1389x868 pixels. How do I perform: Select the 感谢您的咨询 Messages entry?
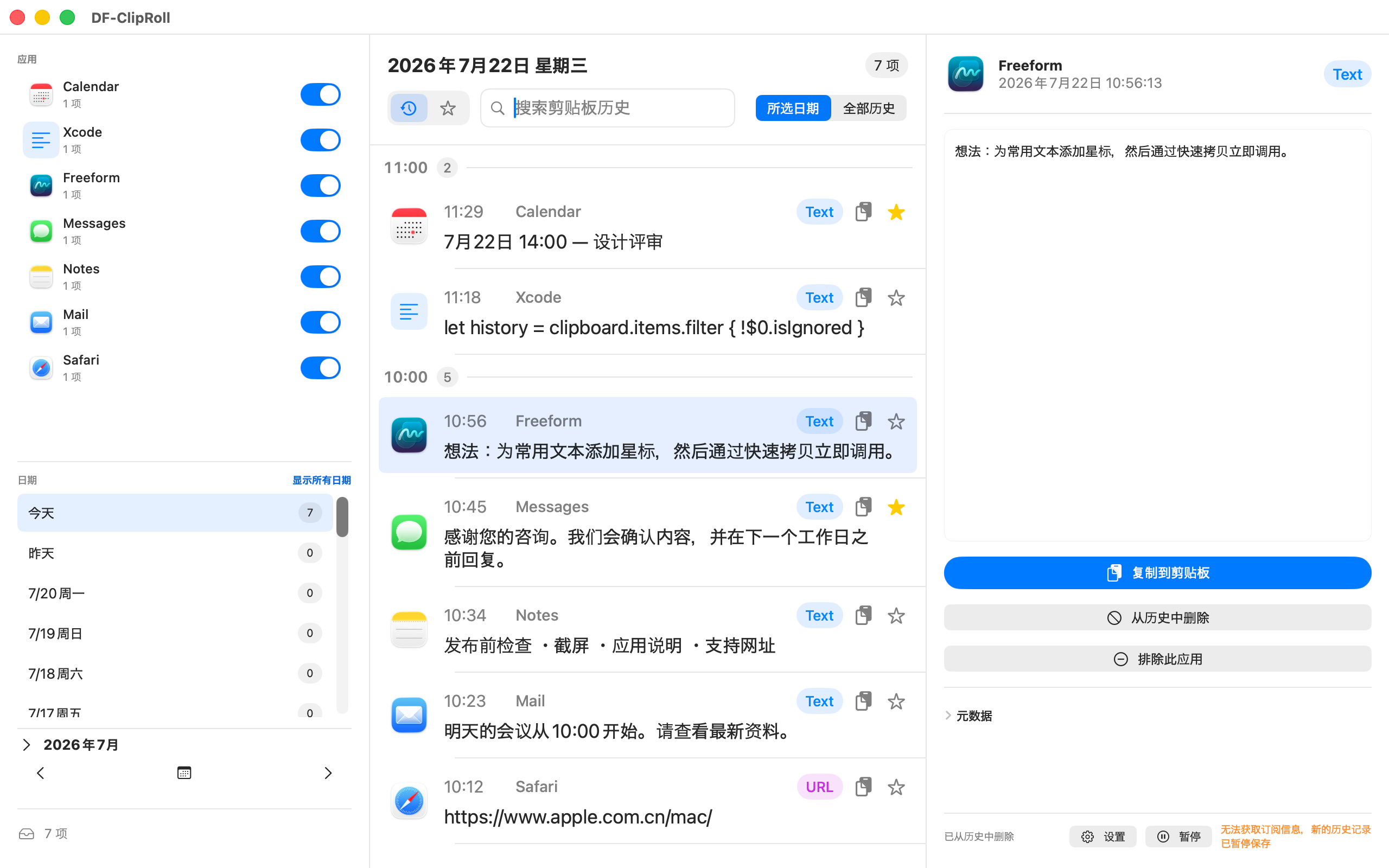pos(647,533)
